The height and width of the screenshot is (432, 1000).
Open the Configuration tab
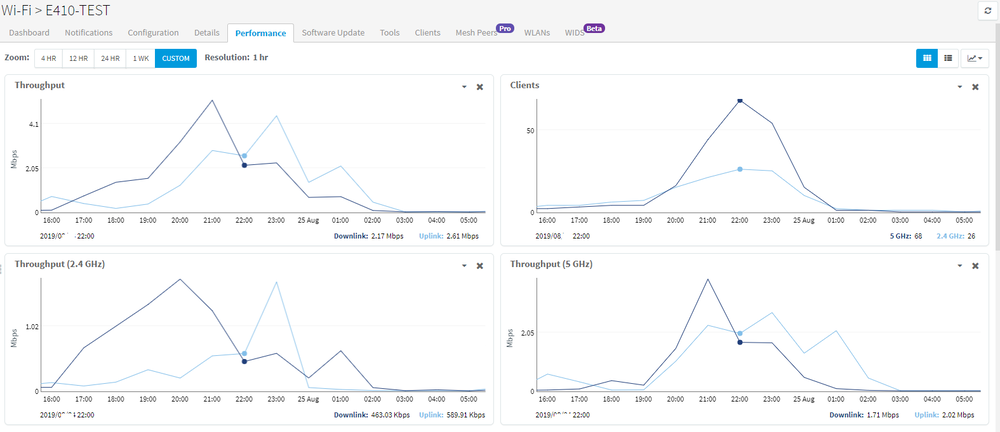pyautogui.click(x=153, y=33)
